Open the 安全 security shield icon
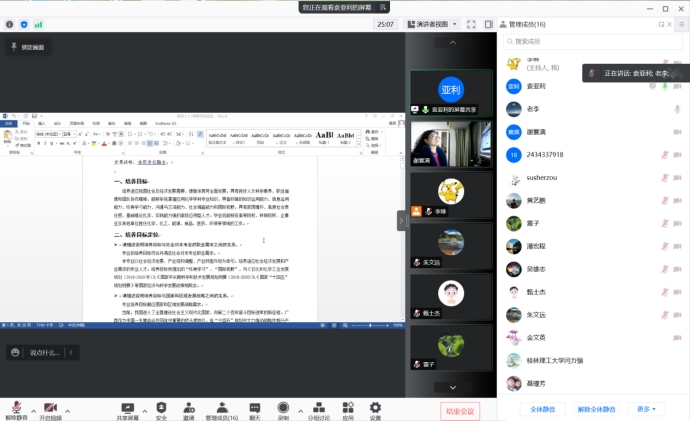The width and height of the screenshot is (690, 421). 161,407
